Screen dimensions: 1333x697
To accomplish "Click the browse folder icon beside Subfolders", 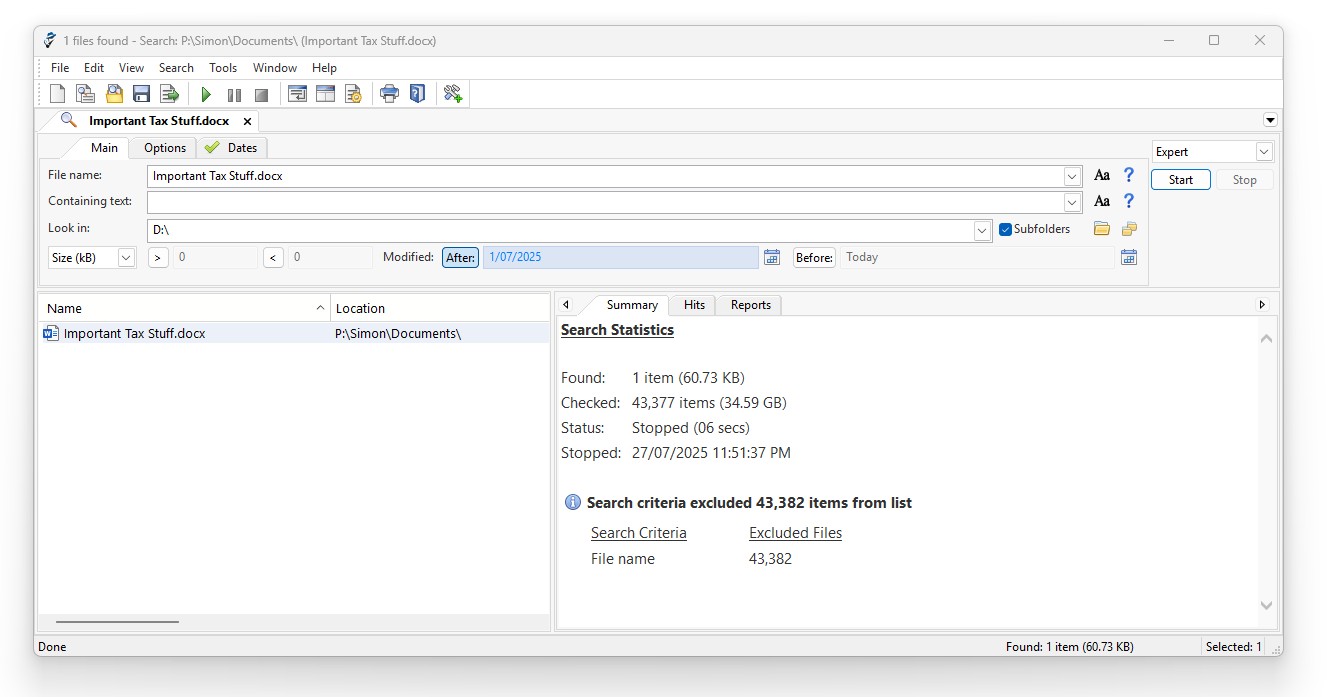I will click(x=1101, y=229).
